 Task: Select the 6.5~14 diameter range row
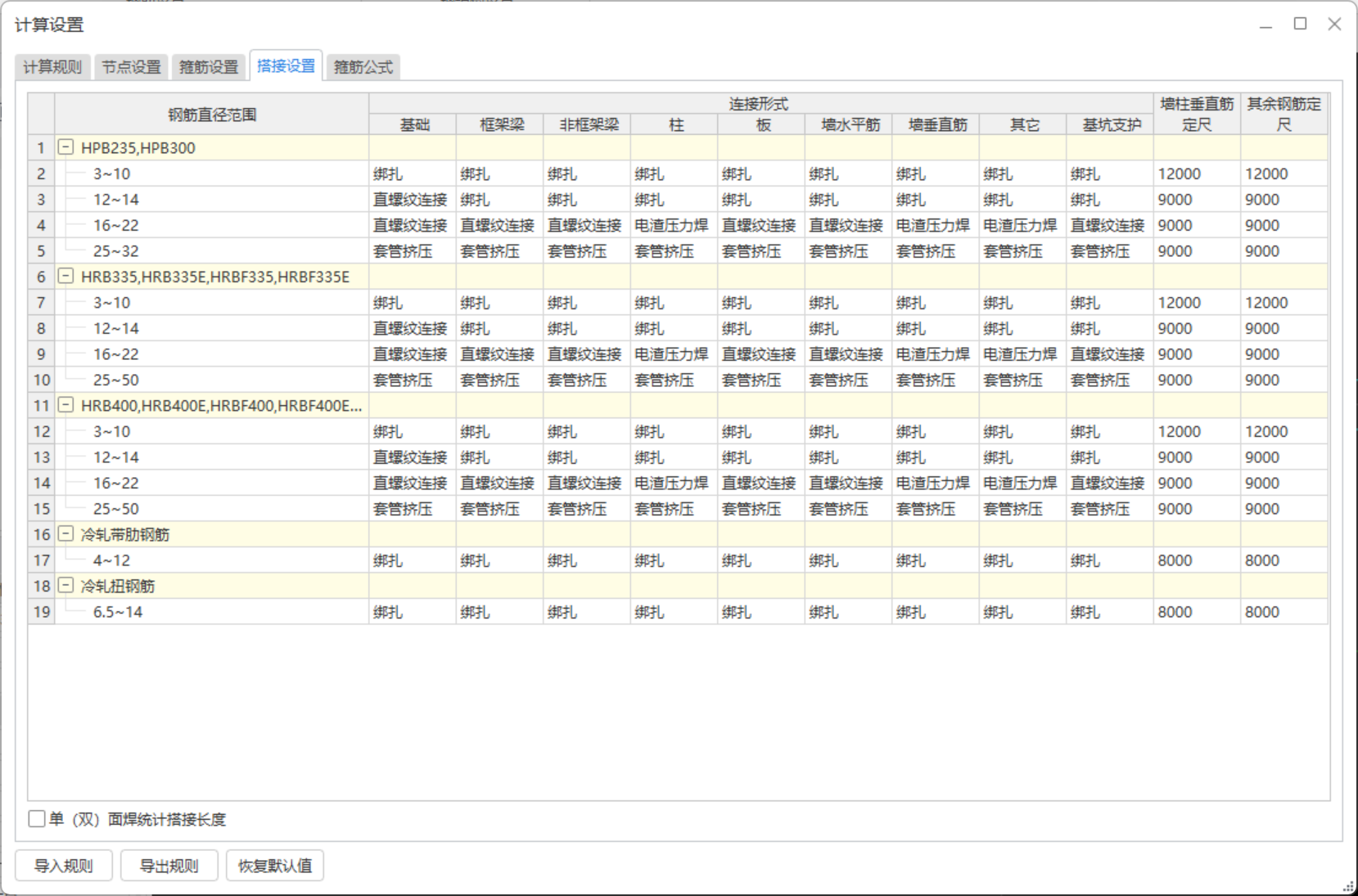(x=212, y=612)
